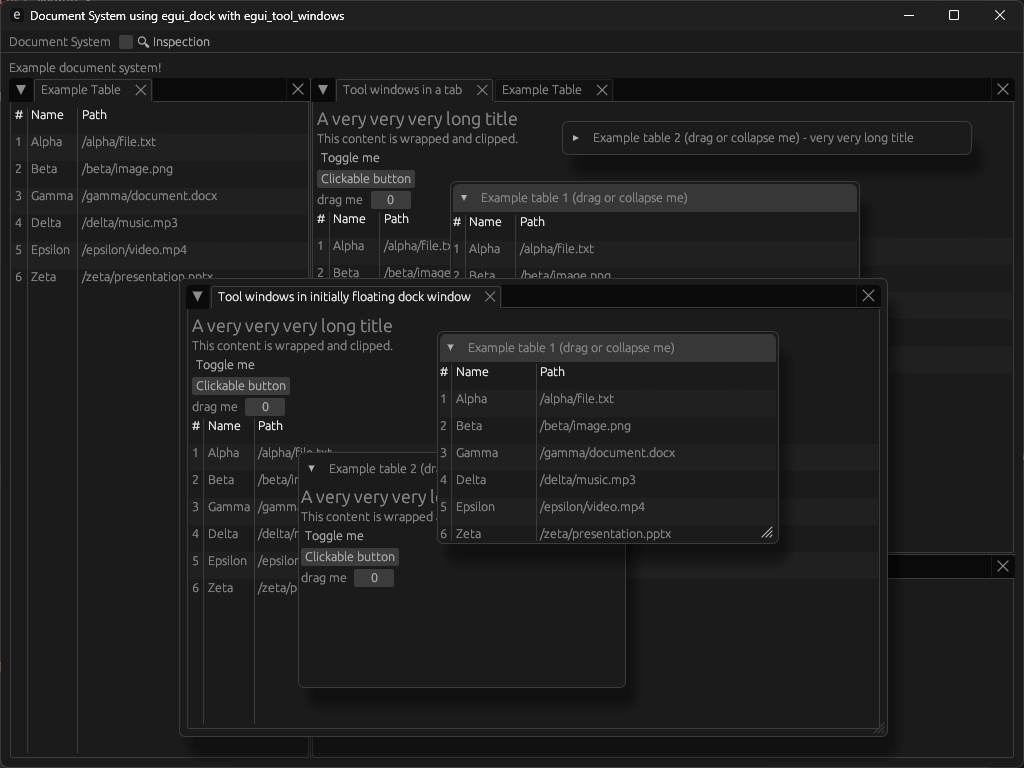Viewport: 1024px width, 768px height.
Task: Click drag me value in background tab
Action: (391, 200)
